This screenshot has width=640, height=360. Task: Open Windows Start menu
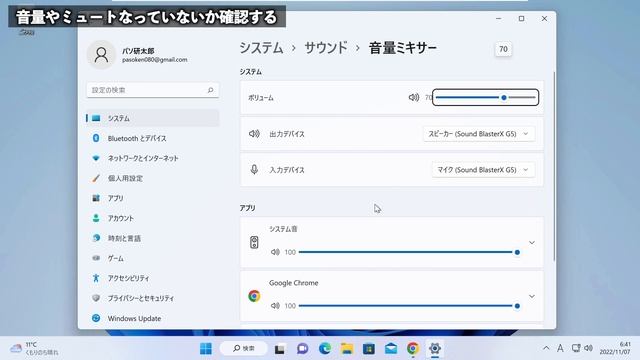(206, 349)
